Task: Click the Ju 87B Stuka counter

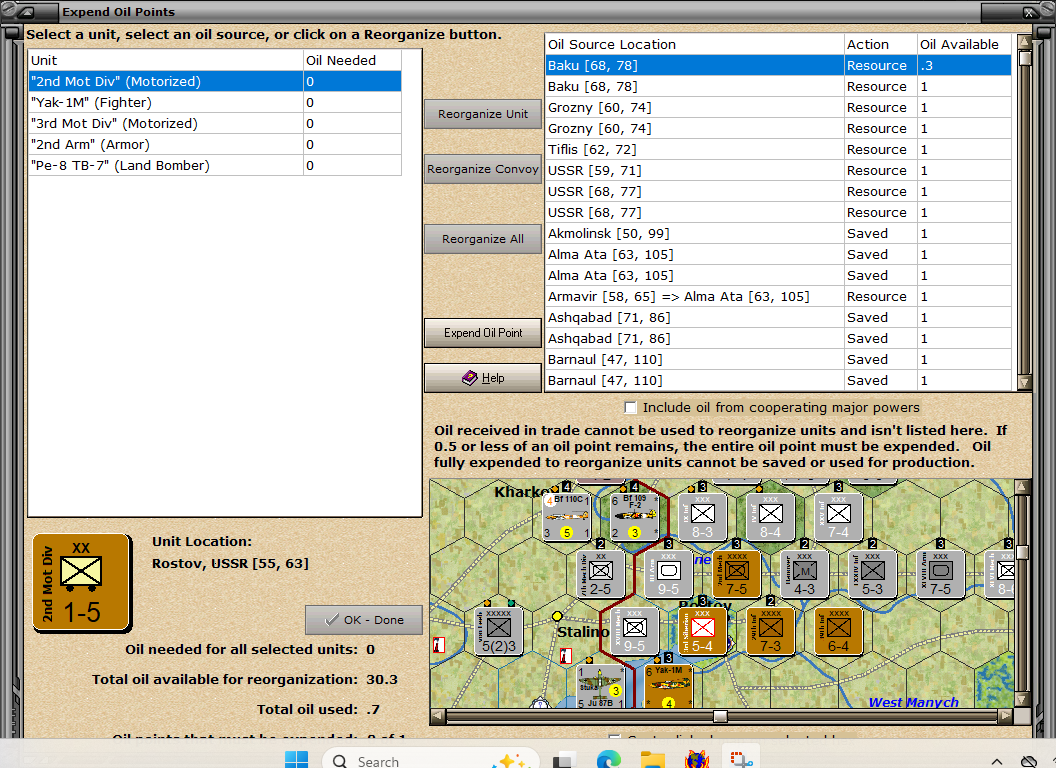Action: coord(601,686)
